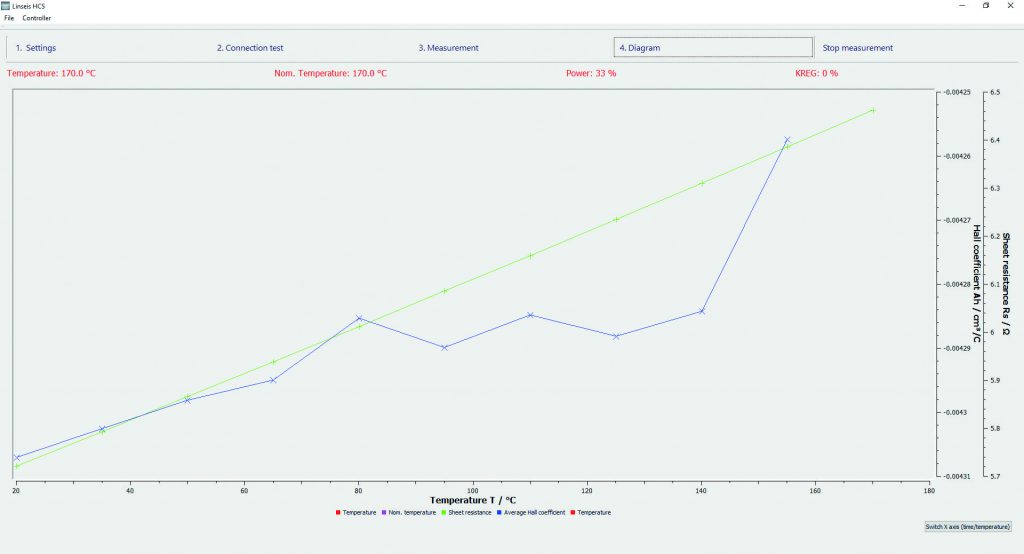Screen dimensions: 1024x554
Task: Click the green sheet resistance marker at 125 °C
Action: click(x=616, y=219)
